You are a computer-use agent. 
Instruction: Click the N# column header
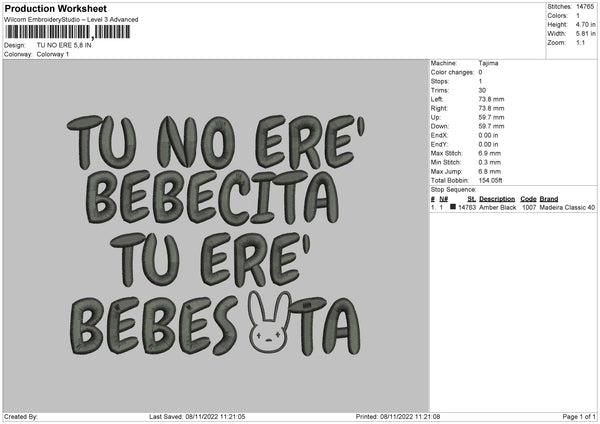(443, 199)
